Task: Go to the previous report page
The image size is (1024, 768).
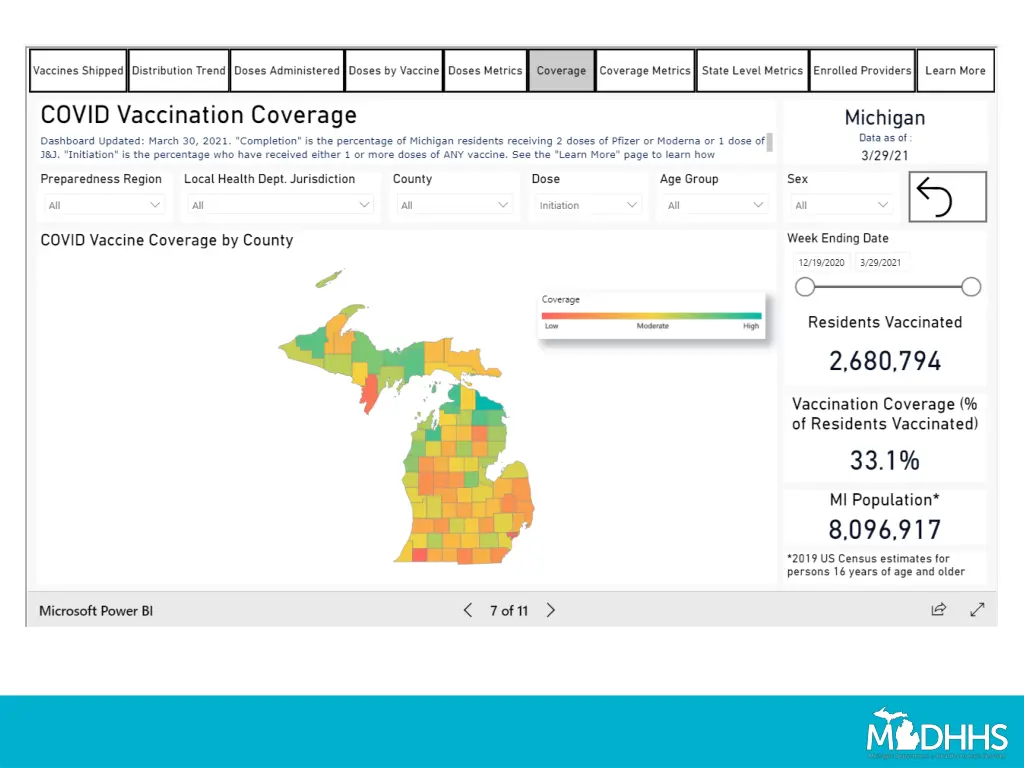Action: pyautogui.click(x=467, y=610)
